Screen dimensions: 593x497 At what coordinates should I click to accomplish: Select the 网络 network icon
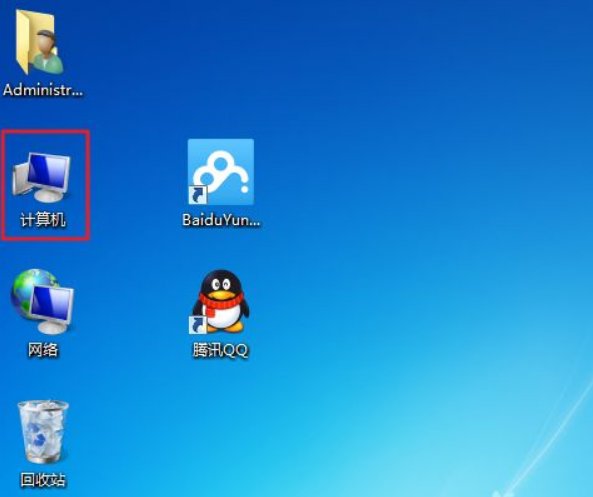click(42, 301)
